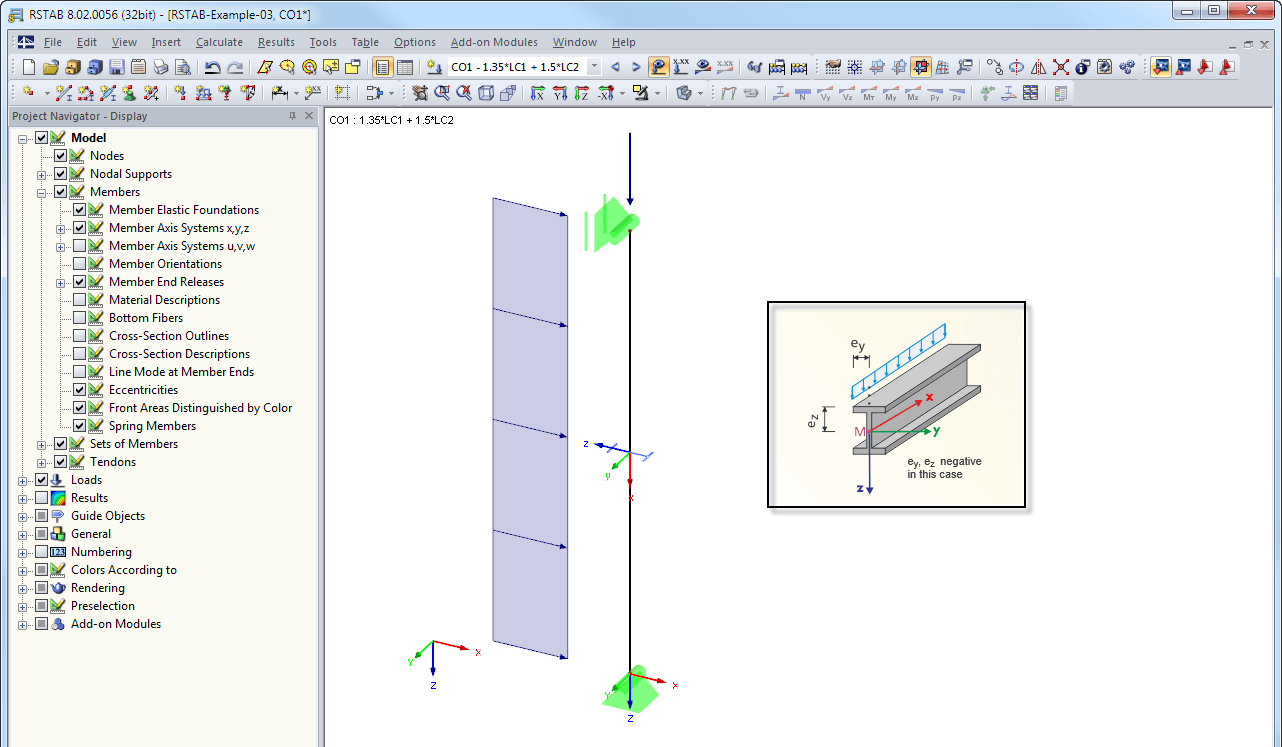Toggle the Loads checkbox in navigator

click(x=41, y=480)
